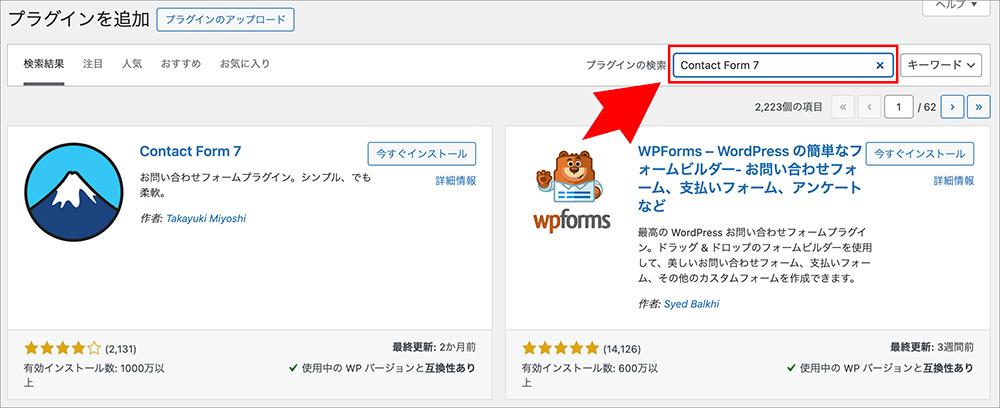Switch to the 人気 tab
The image size is (1000, 408).
(132, 64)
